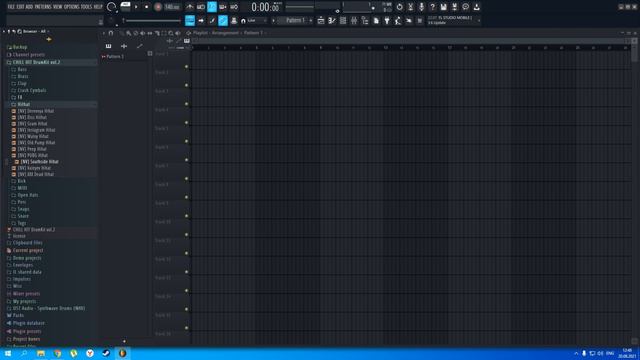The width and height of the screenshot is (640, 360).
Task: Click the download content library icon
Action: 477,7
